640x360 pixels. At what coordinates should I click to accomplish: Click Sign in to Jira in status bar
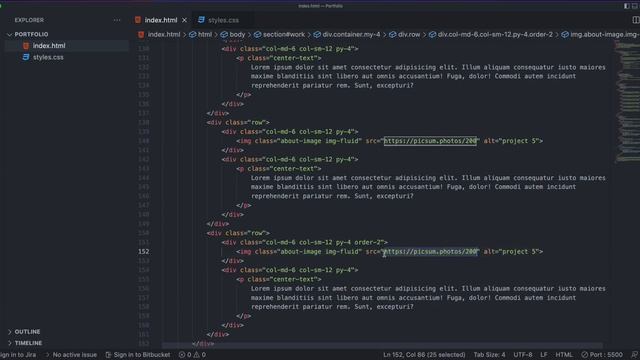pos(18,355)
